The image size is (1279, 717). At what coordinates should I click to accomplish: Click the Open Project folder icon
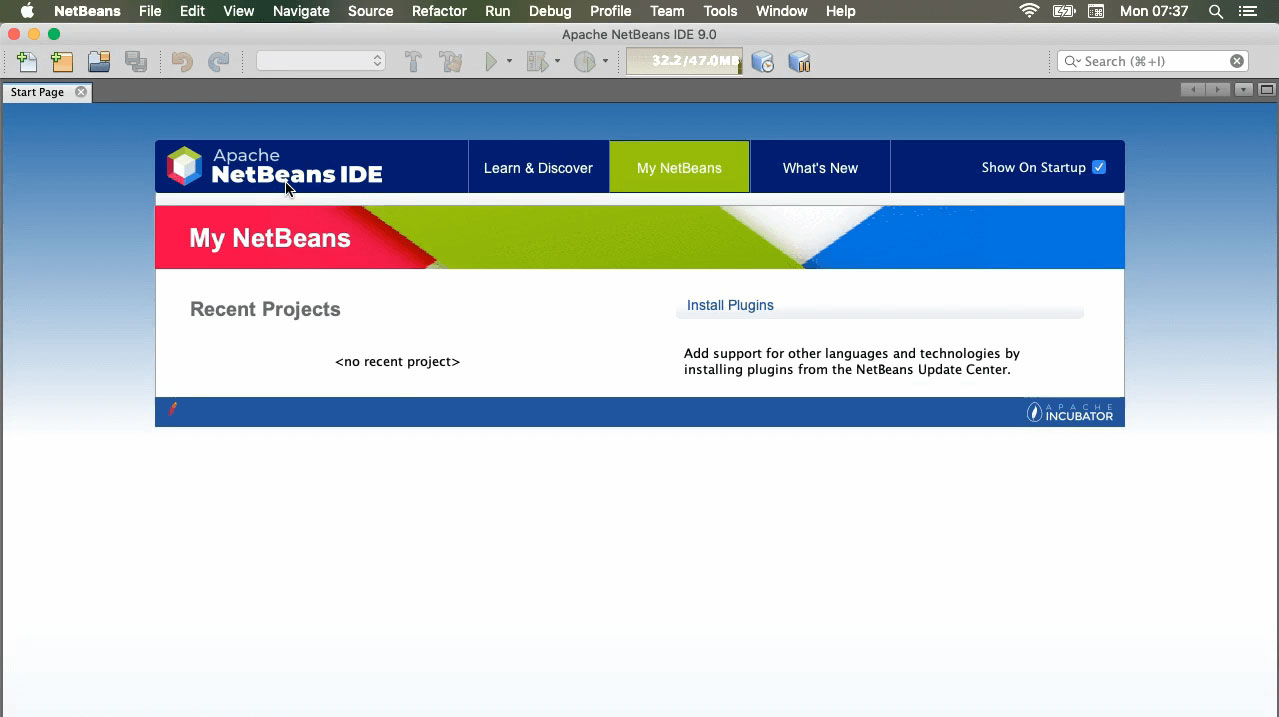click(x=99, y=62)
